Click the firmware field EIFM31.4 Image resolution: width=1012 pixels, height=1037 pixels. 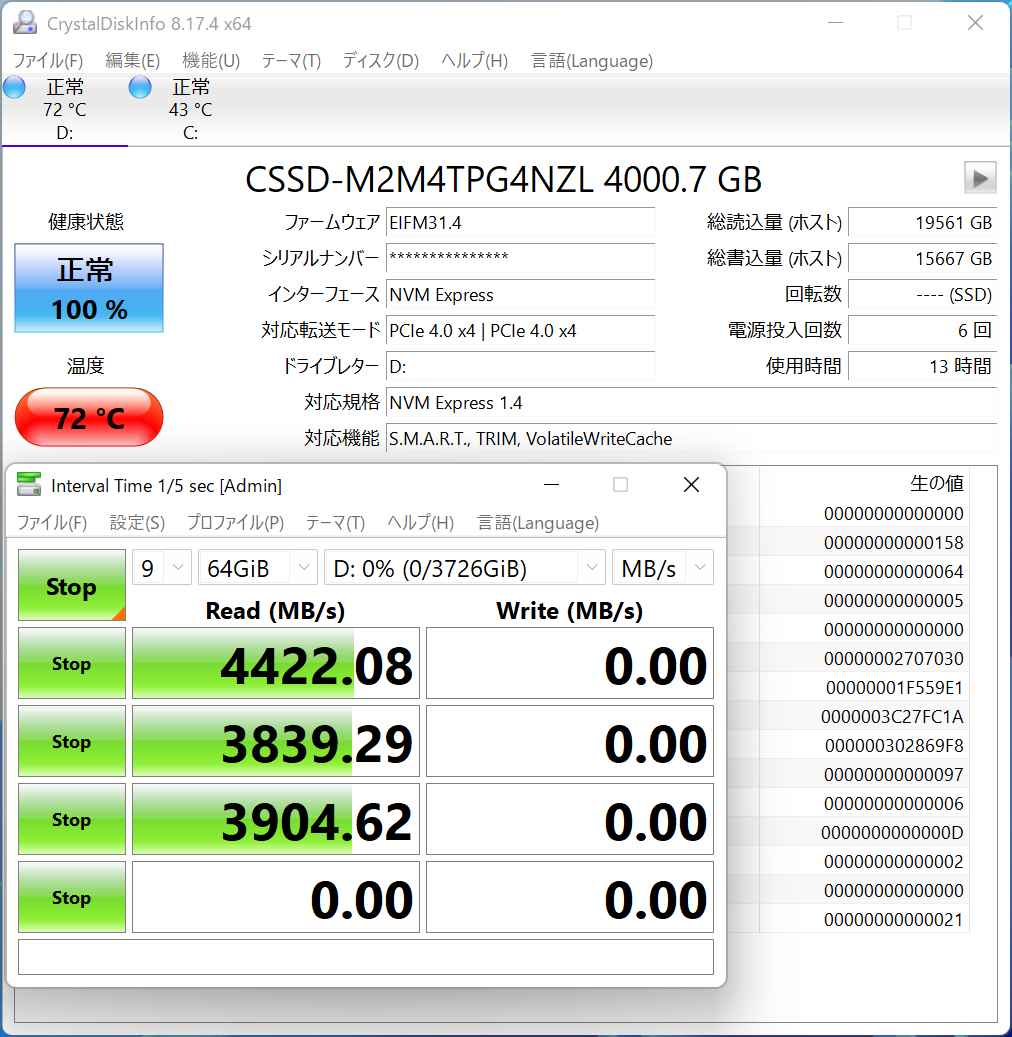(521, 223)
